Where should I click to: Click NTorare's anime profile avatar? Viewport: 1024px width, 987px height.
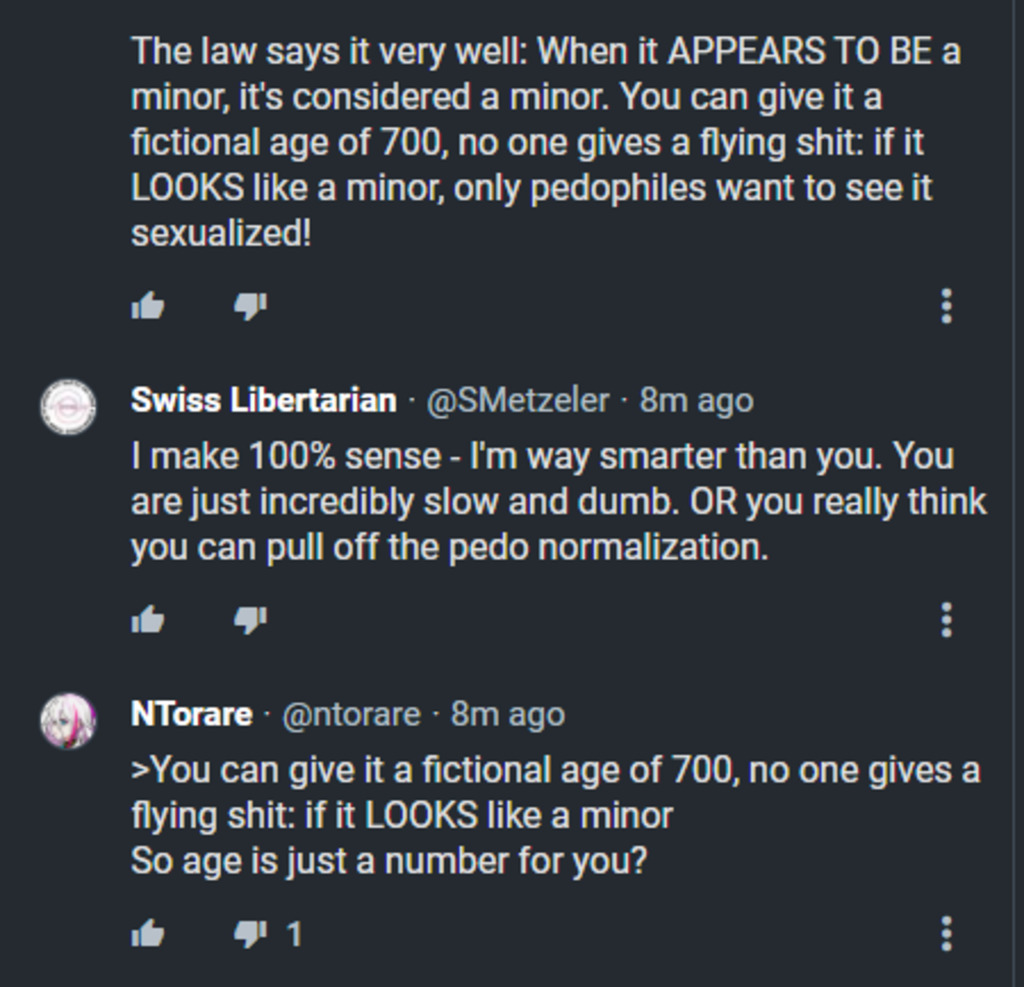coord(68,721)
